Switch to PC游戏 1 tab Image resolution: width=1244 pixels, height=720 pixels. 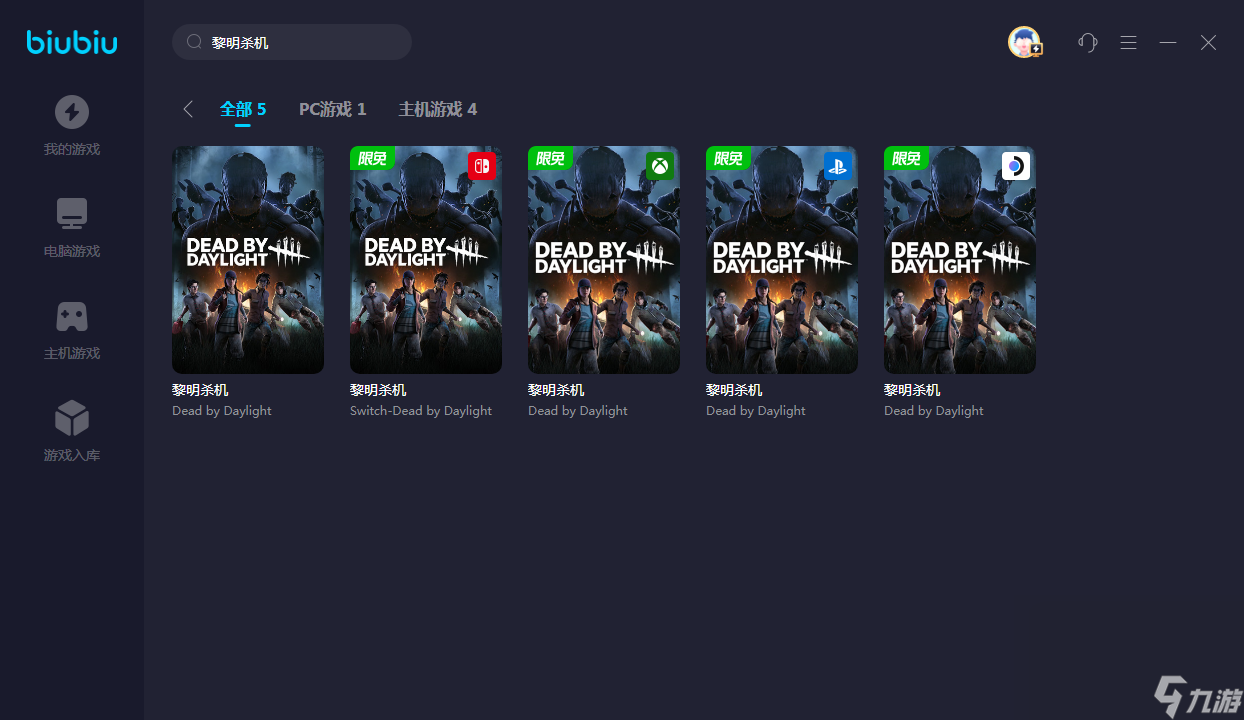click(x=333, y=109)
